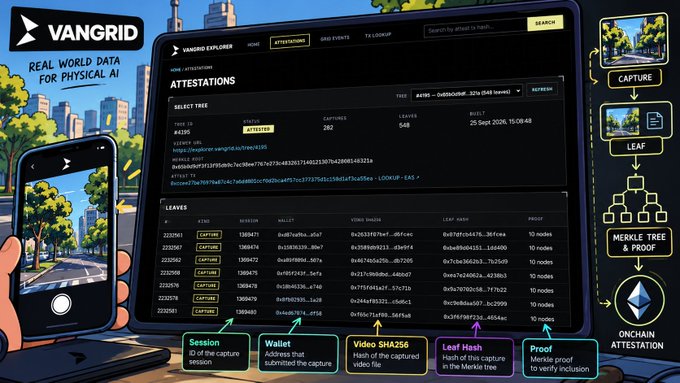Click wallet address 0xd87ea9ba...a5a7
This screenshot has height=383, width=680.
click(x=300, y=235)
